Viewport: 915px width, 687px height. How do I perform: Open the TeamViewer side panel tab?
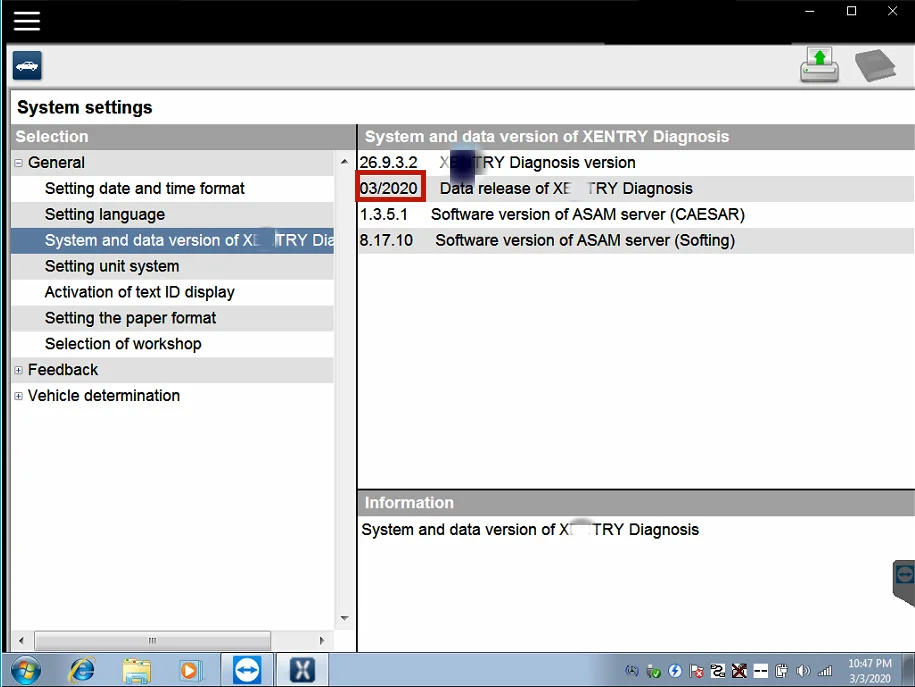[904, 583]
